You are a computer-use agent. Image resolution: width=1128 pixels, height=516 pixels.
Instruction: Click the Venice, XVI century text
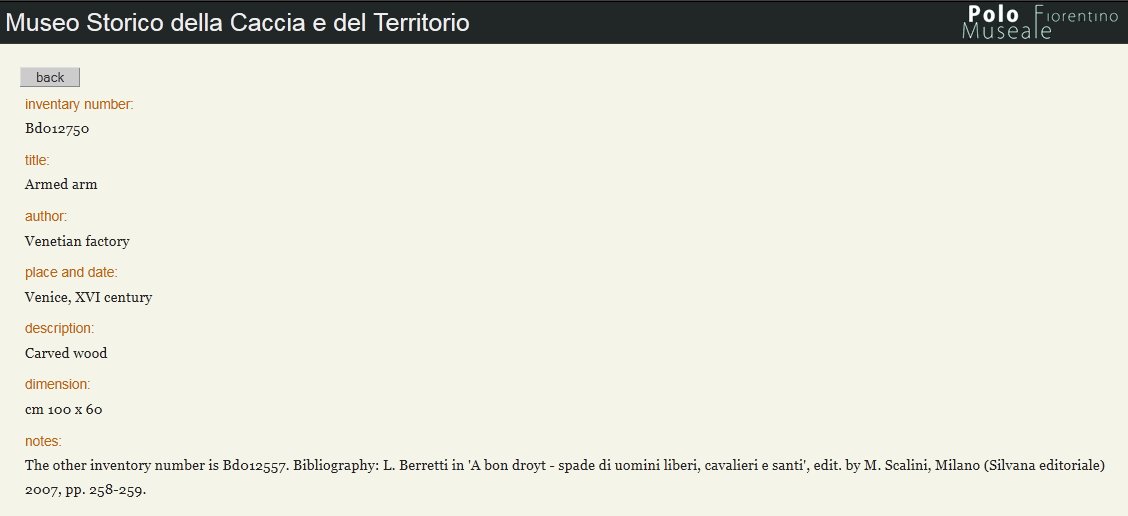88,297
